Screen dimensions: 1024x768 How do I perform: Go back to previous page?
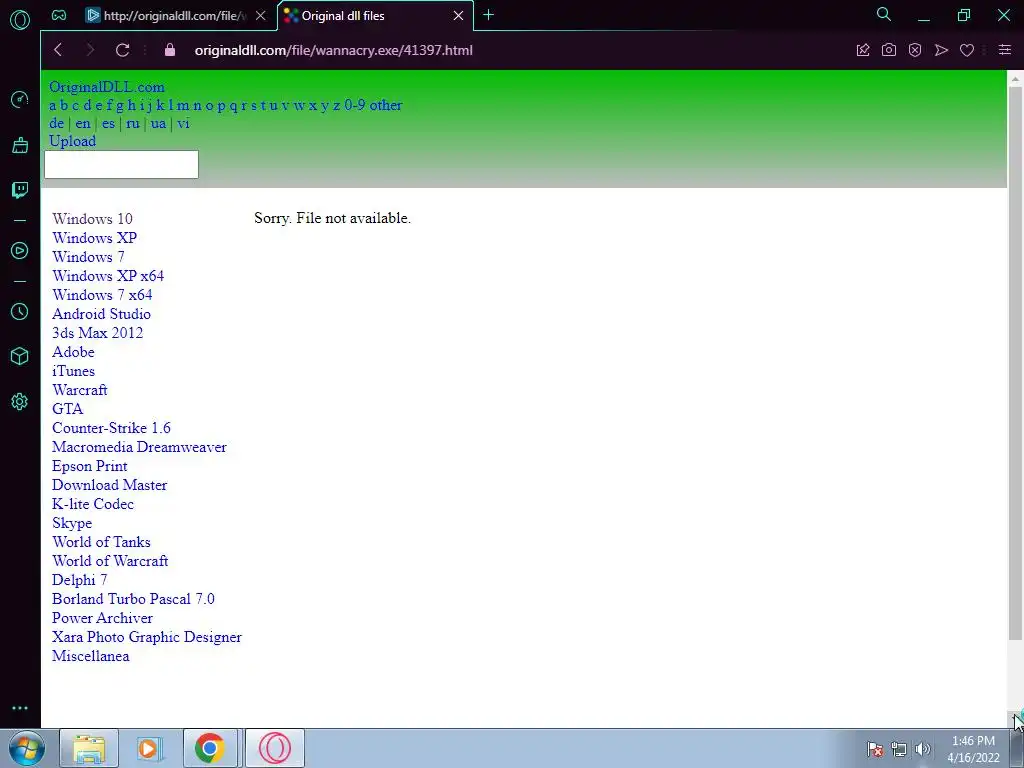58,50
